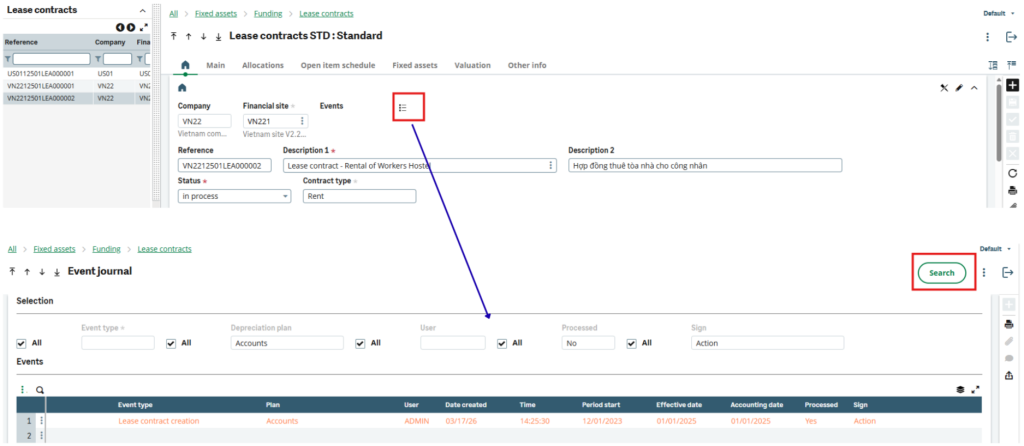This screenshot has width=1024, height=446.
Task: Click the Fixed assets breadcrumb link
Action: 210,15
